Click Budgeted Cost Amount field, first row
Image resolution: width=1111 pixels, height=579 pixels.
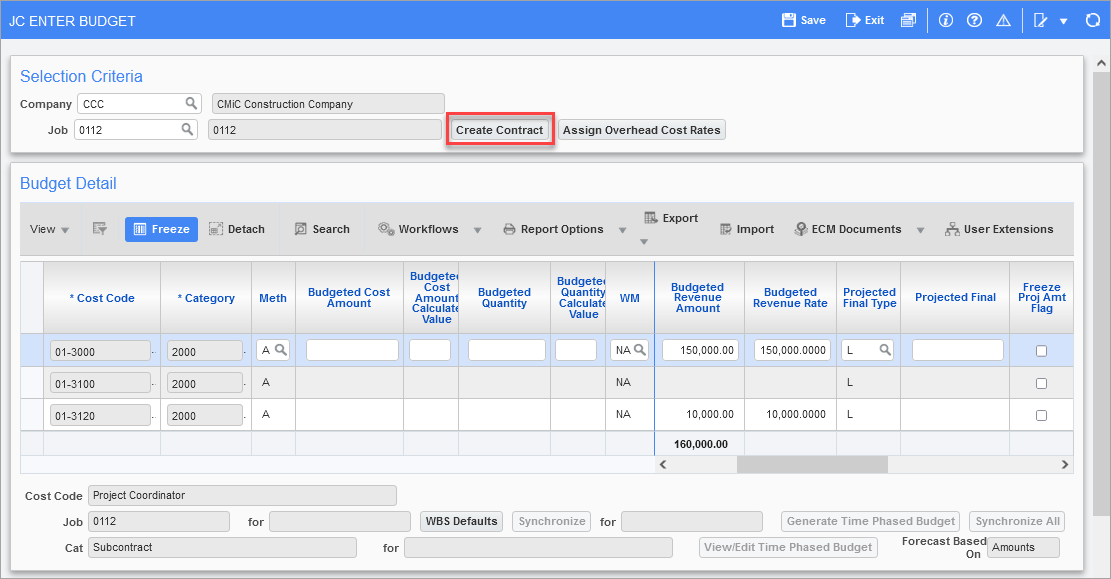352,350
